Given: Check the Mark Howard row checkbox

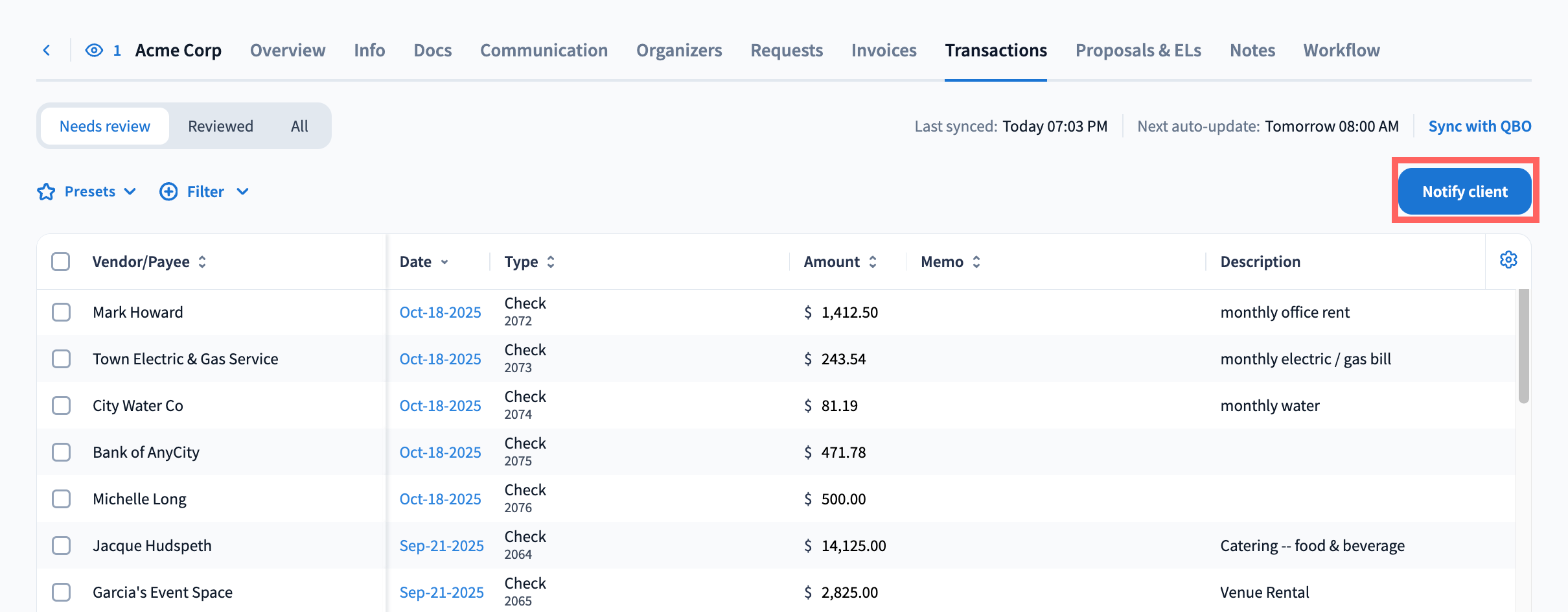Looking at the screenshot, I should click(x=61, y=312).
